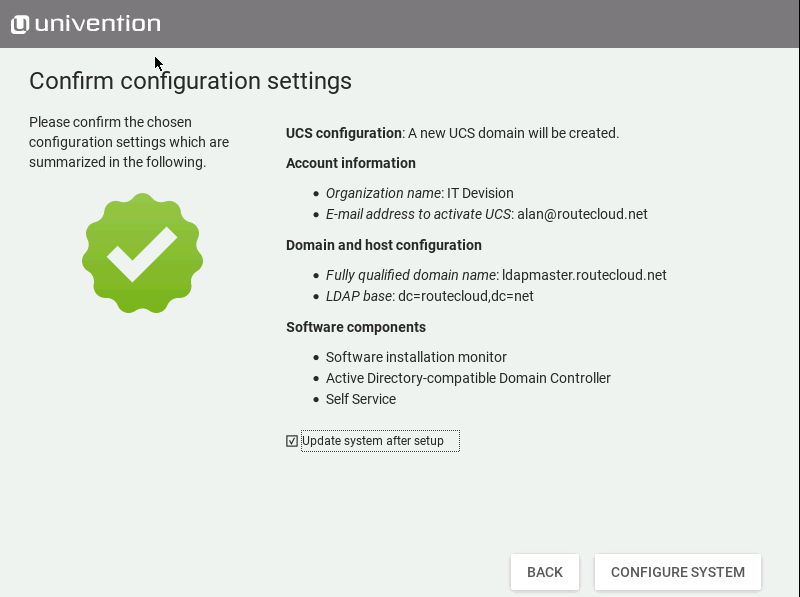The height and width of the screenshot is (597, 800).
Task: Select Software installation monitor item
Action: (x=416, y=357)
